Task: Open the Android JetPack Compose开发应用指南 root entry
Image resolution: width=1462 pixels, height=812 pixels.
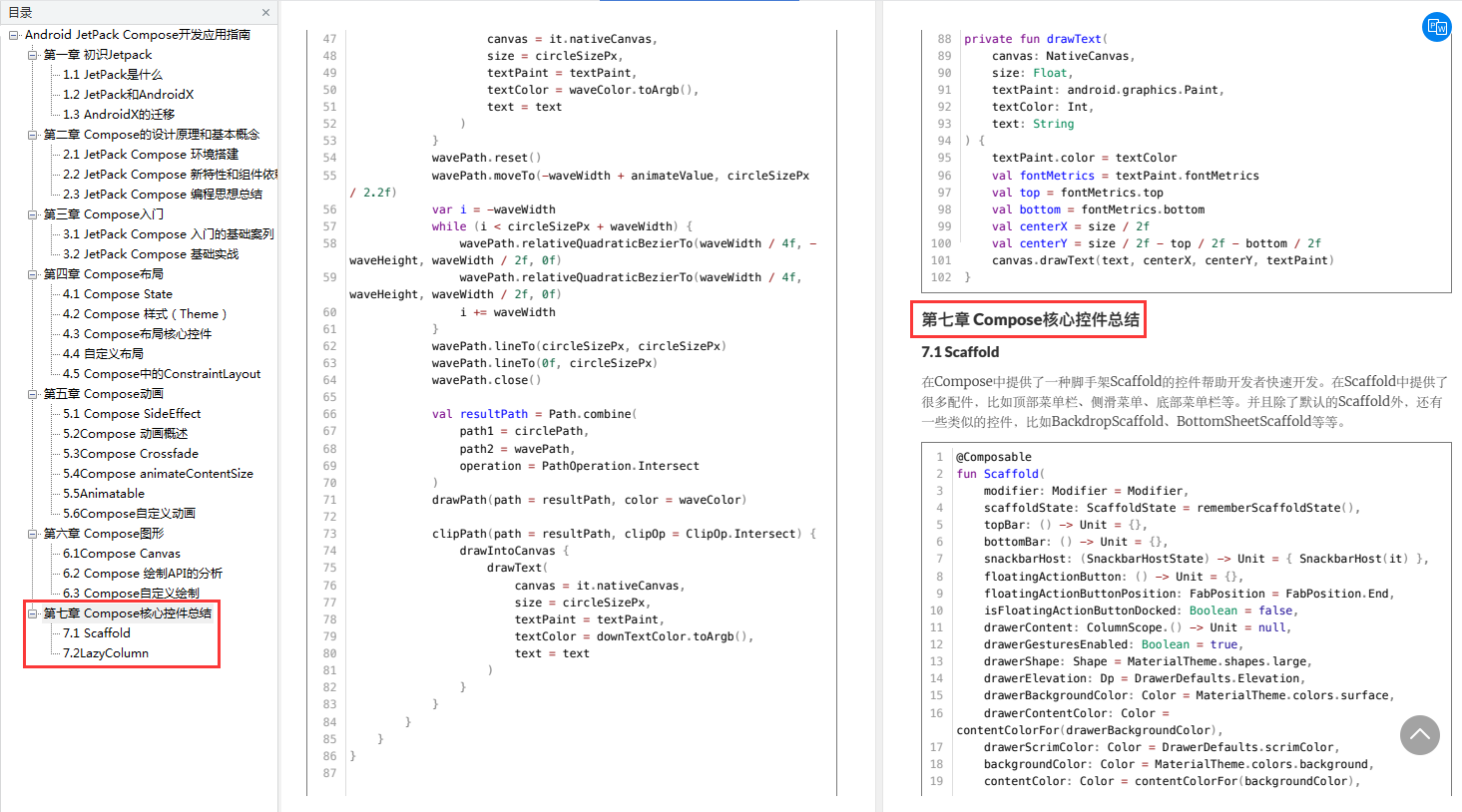Action: pos(138,35)
